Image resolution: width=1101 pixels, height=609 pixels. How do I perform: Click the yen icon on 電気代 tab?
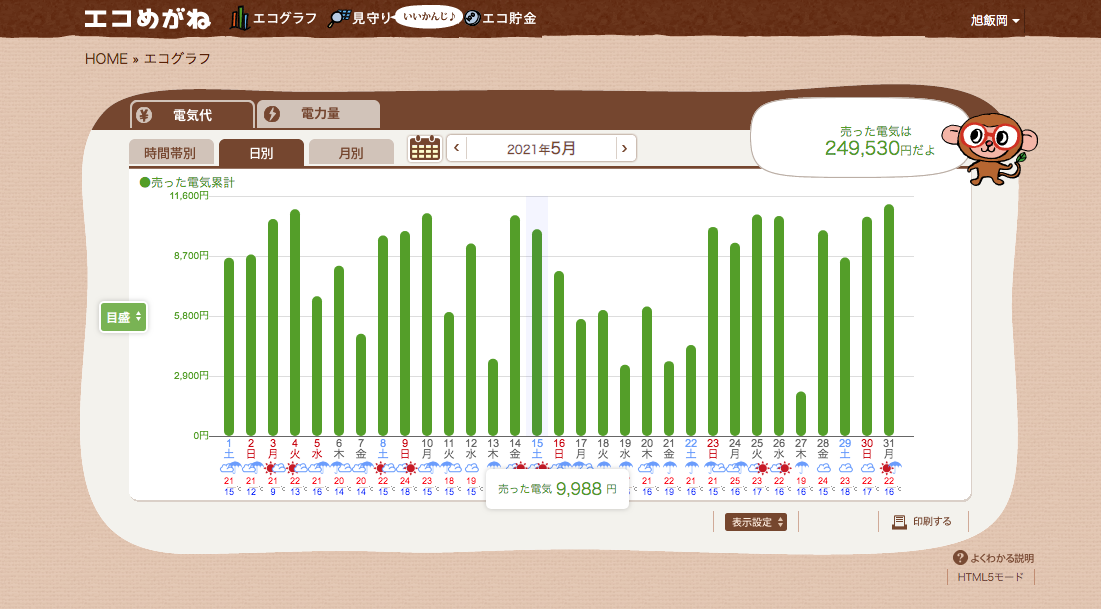[x=144, y=115]
